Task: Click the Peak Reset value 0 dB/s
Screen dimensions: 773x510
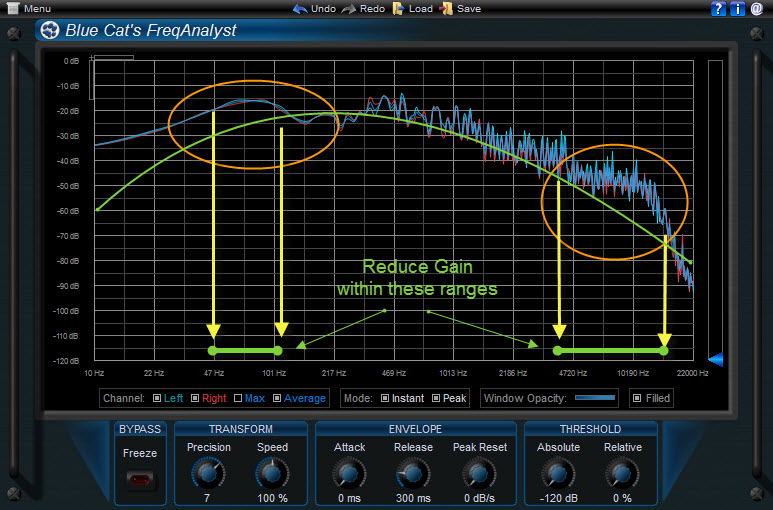Action: coord(479,498)
